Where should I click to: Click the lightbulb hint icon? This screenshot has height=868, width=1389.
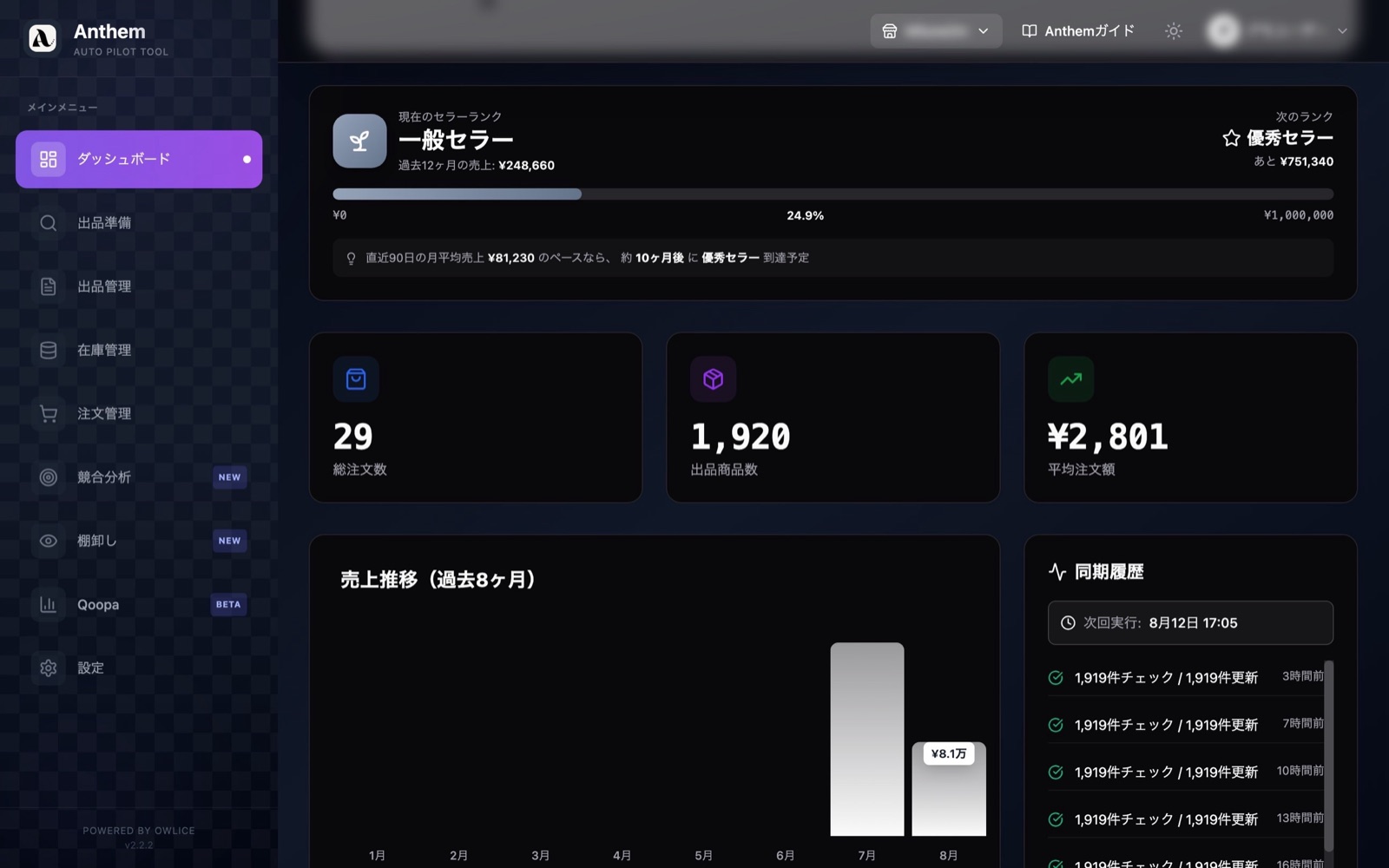(x=351, y=259)
